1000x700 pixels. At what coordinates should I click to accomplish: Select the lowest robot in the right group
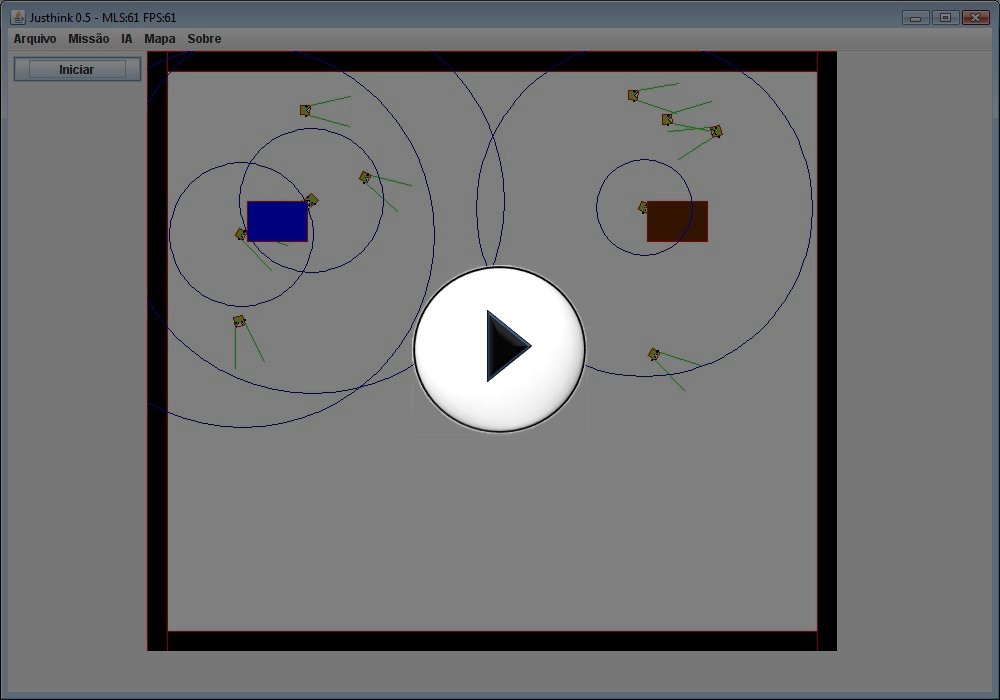(x=654, y=354)
